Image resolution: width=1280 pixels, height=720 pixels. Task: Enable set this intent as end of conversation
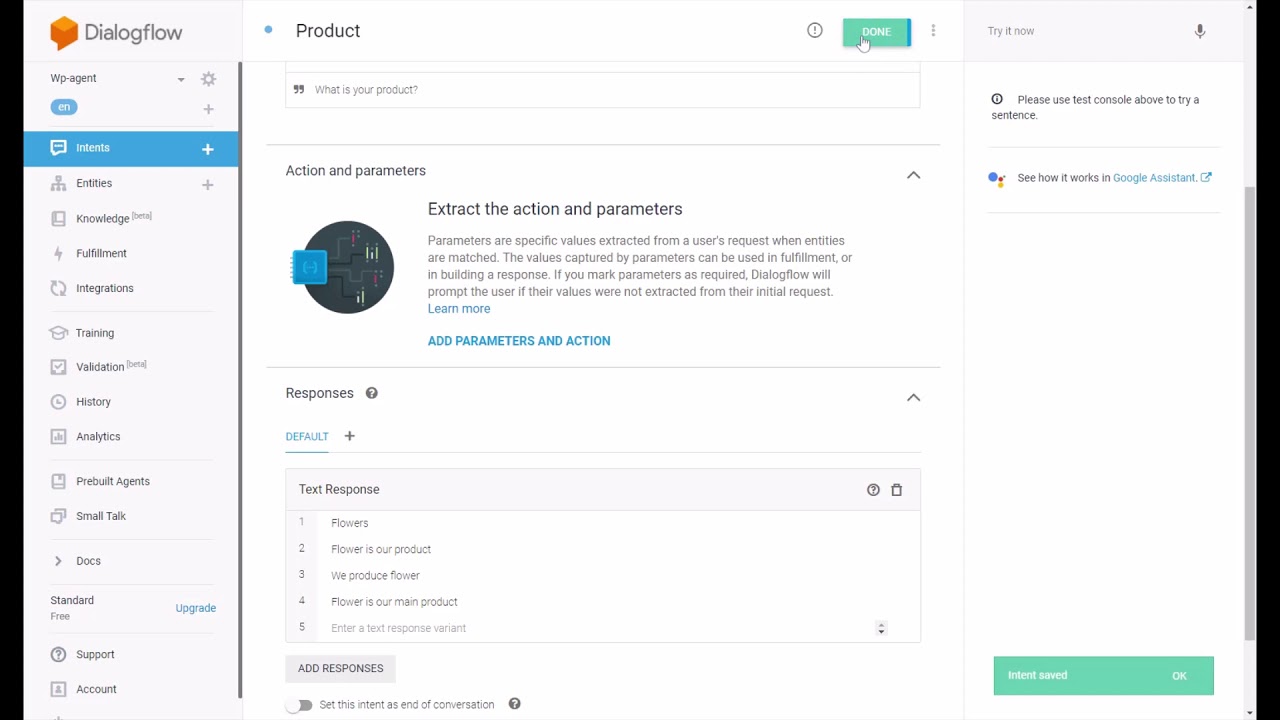301,704
